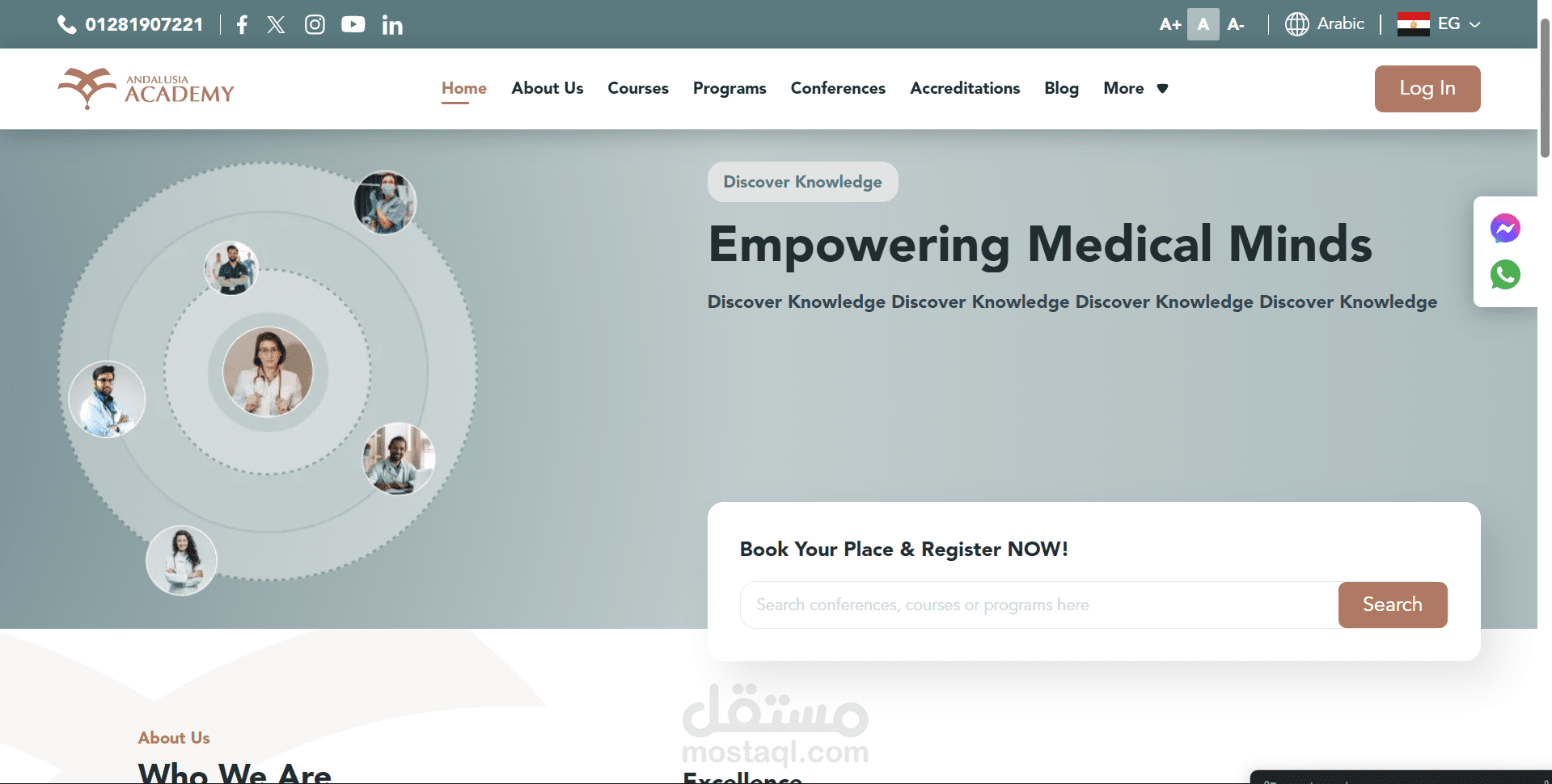Increase font size with A+

tap(1169, 24)
